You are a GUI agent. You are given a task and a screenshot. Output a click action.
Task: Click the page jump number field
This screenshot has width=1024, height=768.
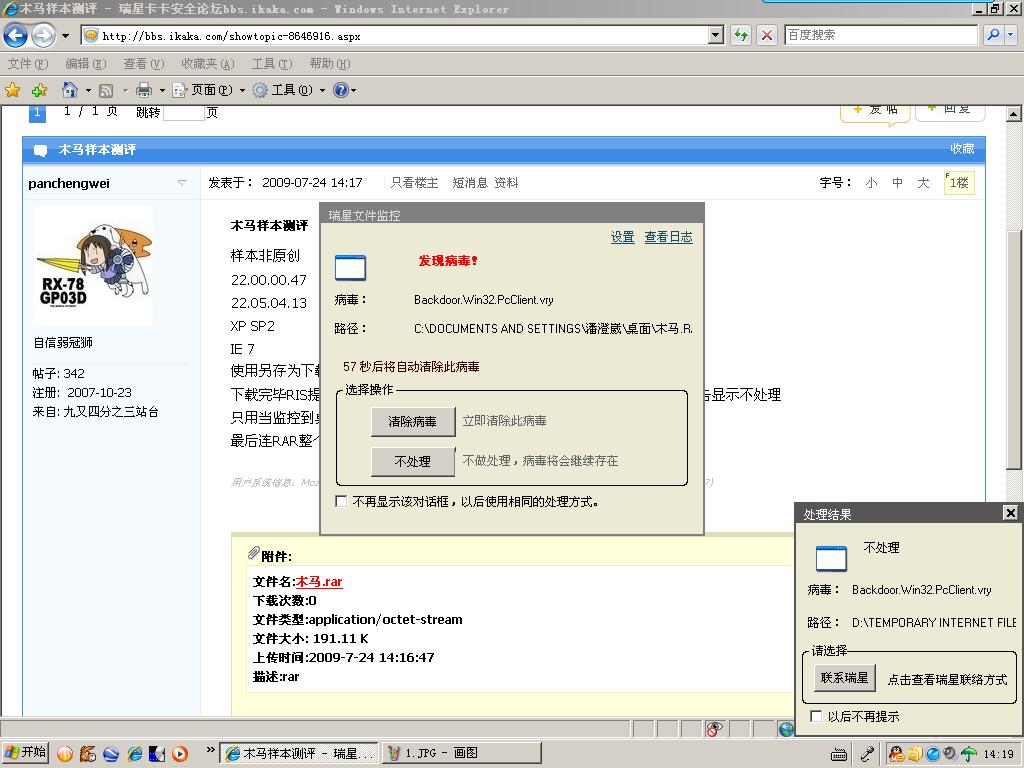click(x=184, y=112)
